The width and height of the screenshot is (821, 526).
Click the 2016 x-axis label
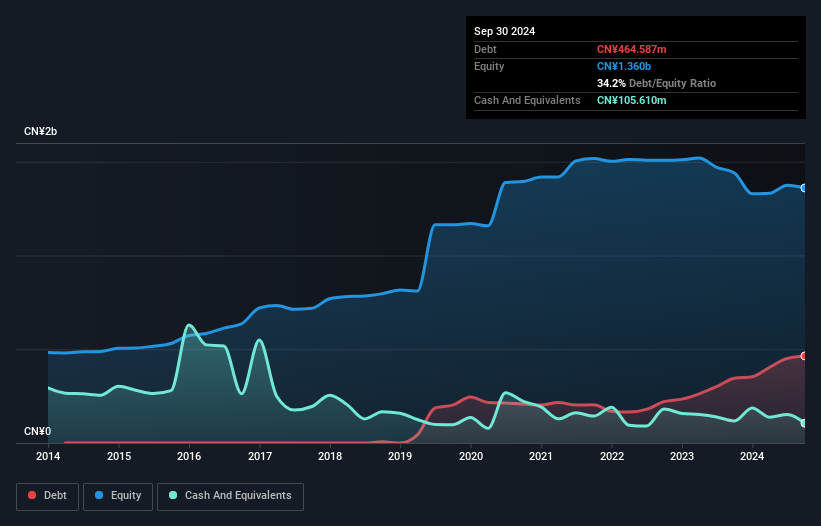pos(189,456)
